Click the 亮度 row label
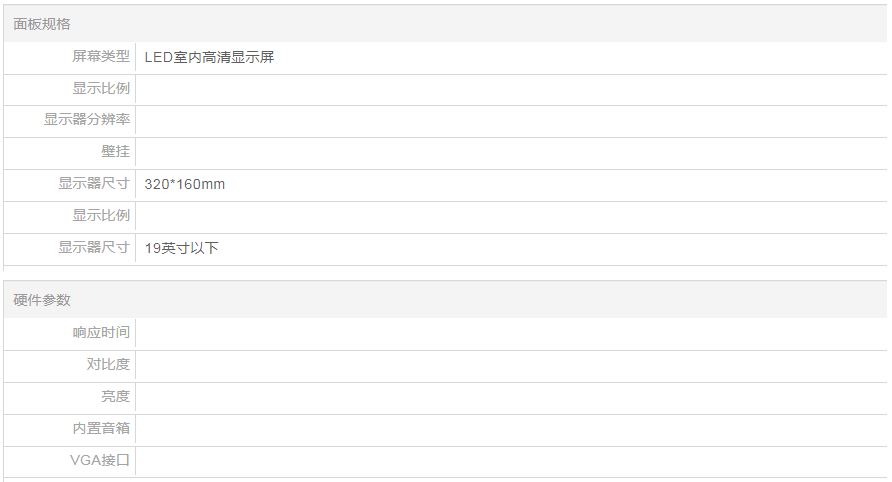 115,397
